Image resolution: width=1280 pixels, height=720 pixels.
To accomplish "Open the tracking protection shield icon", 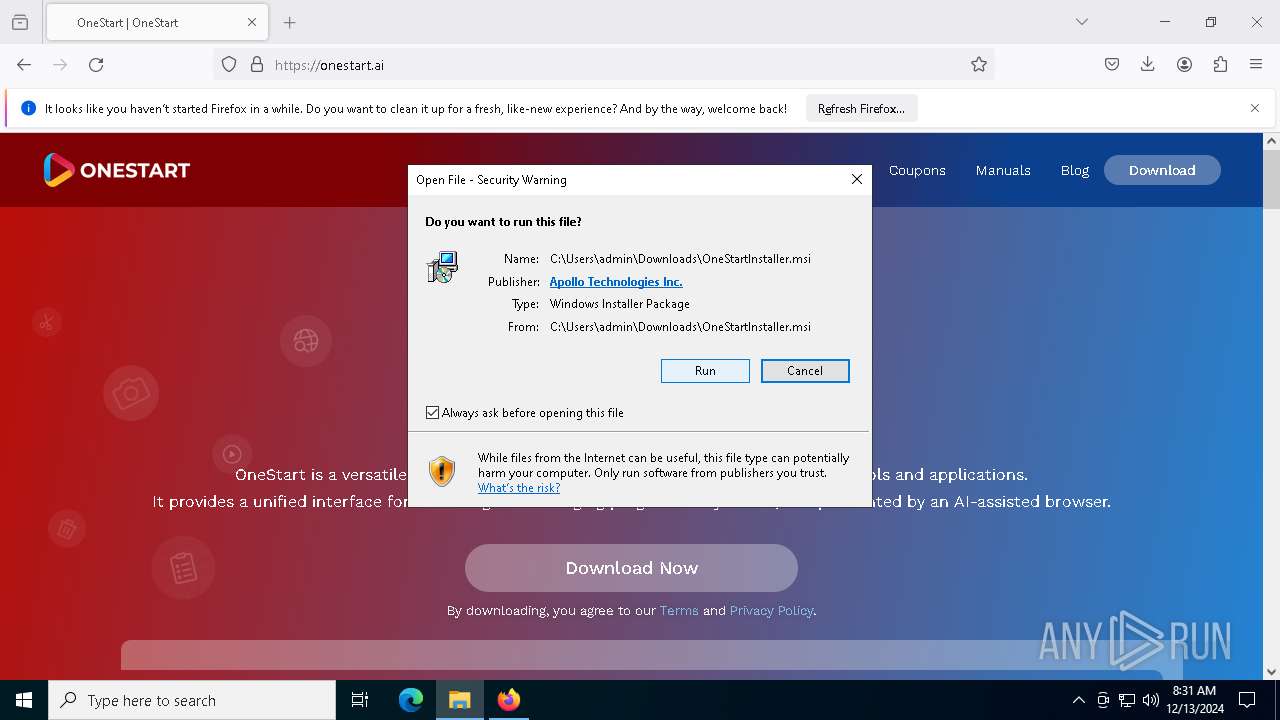I will coord(229,65).
